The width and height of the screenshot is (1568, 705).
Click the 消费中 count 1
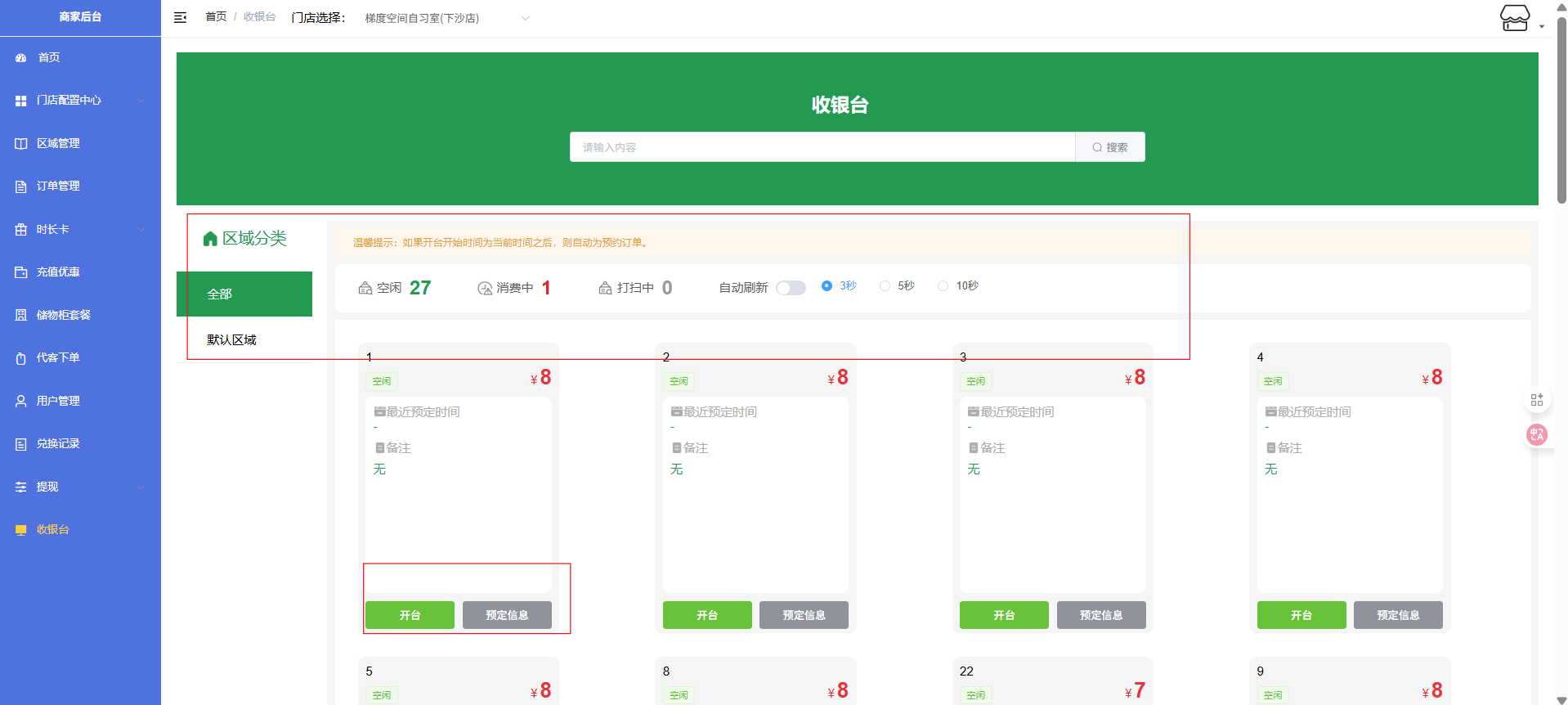coord(546,288)
